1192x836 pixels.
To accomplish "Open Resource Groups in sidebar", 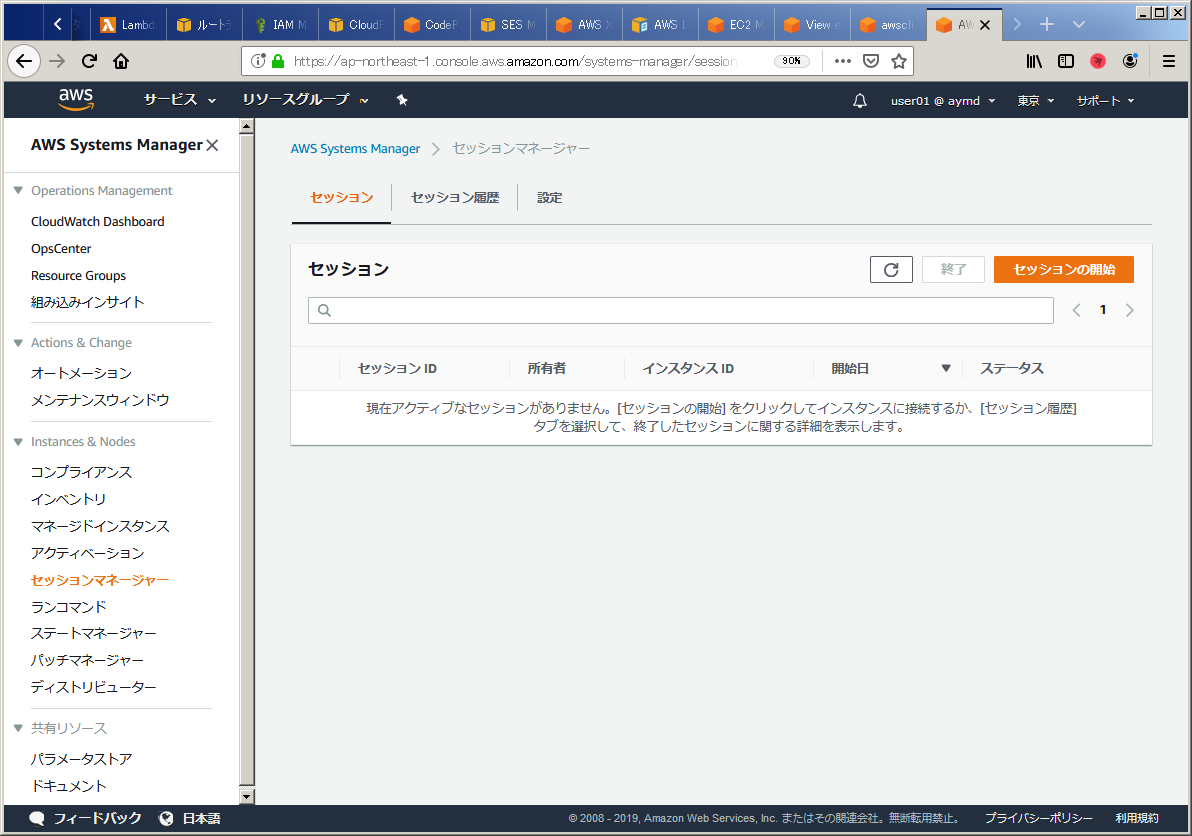I will click(x=78, y=276).
